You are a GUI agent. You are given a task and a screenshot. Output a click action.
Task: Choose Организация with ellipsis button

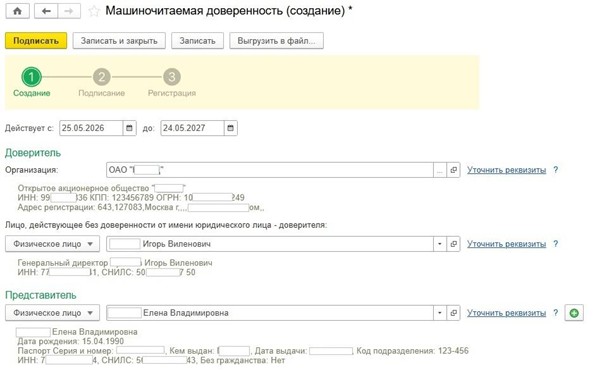point(440,170)
